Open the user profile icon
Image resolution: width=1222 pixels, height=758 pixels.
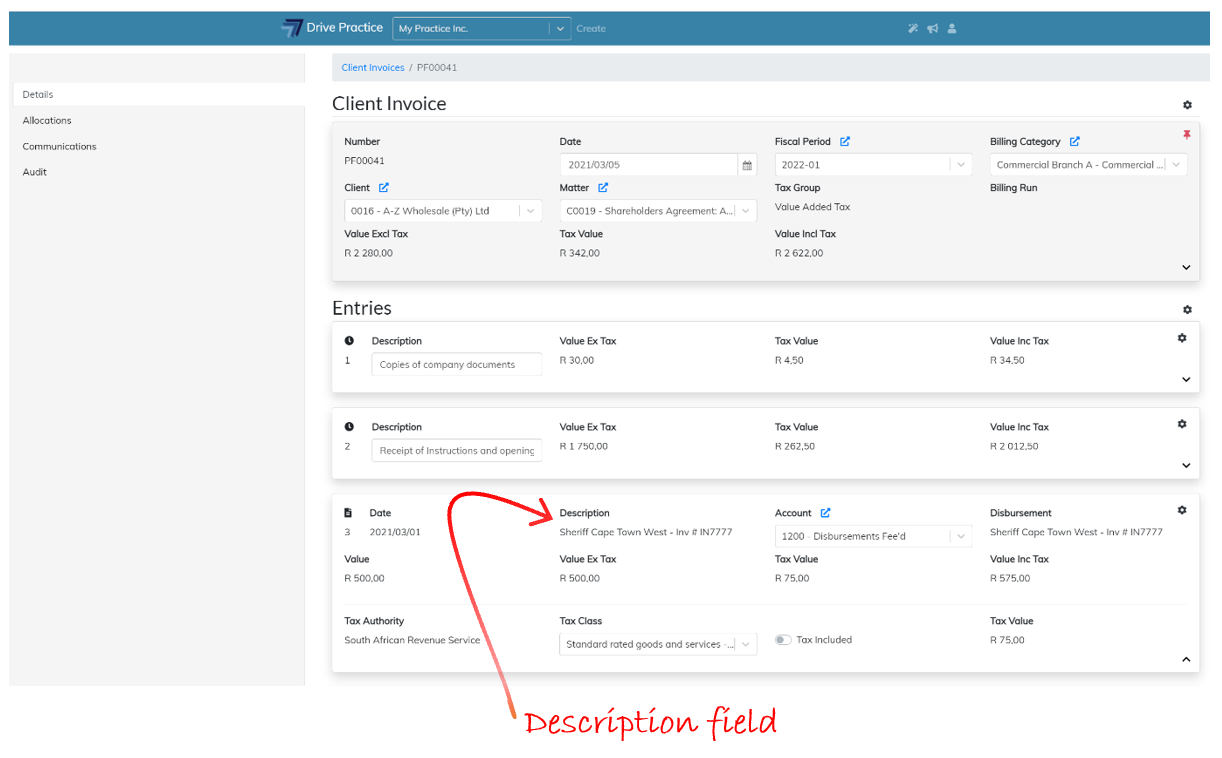point(952,29)
